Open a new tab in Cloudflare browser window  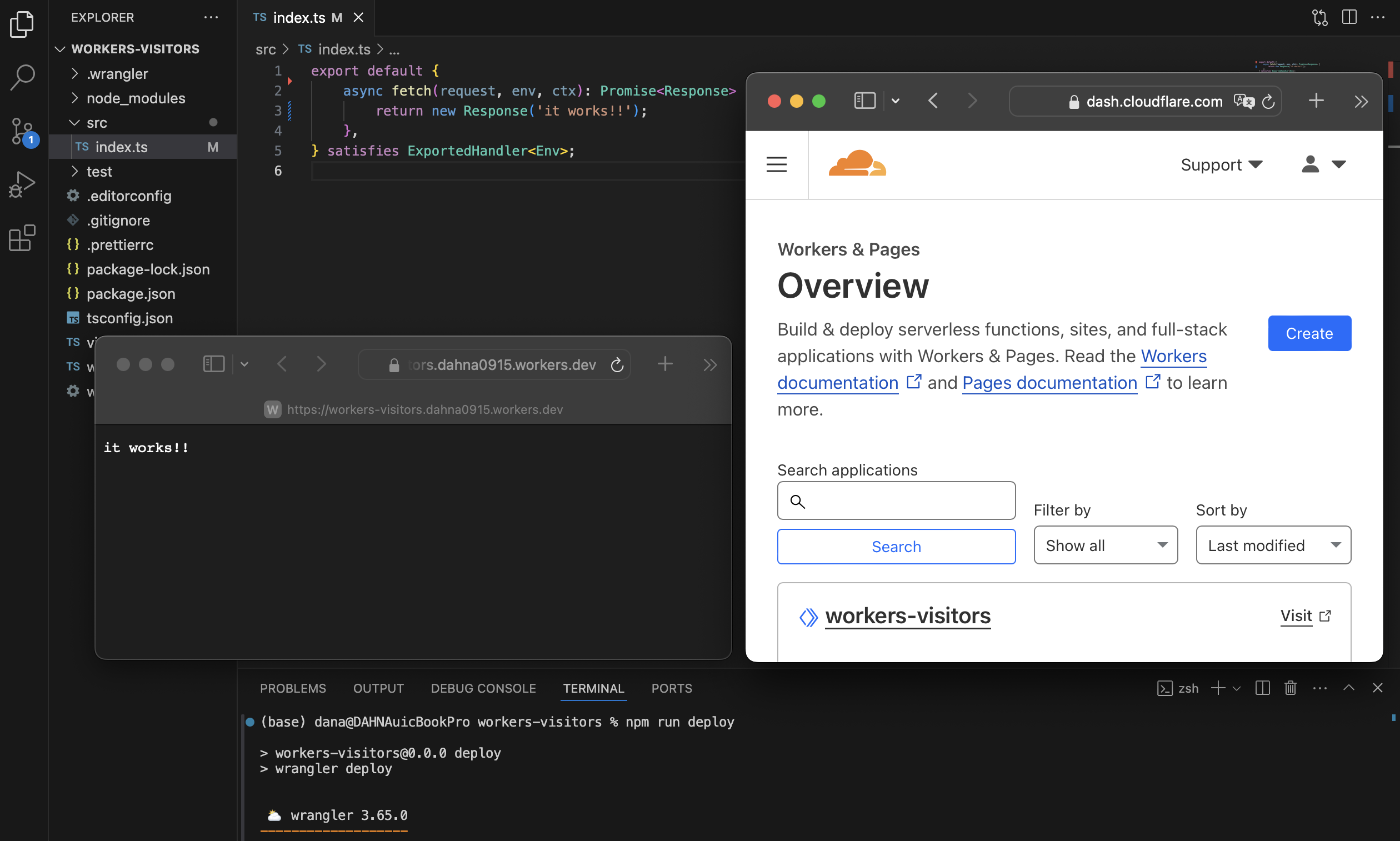(1316, 101)
